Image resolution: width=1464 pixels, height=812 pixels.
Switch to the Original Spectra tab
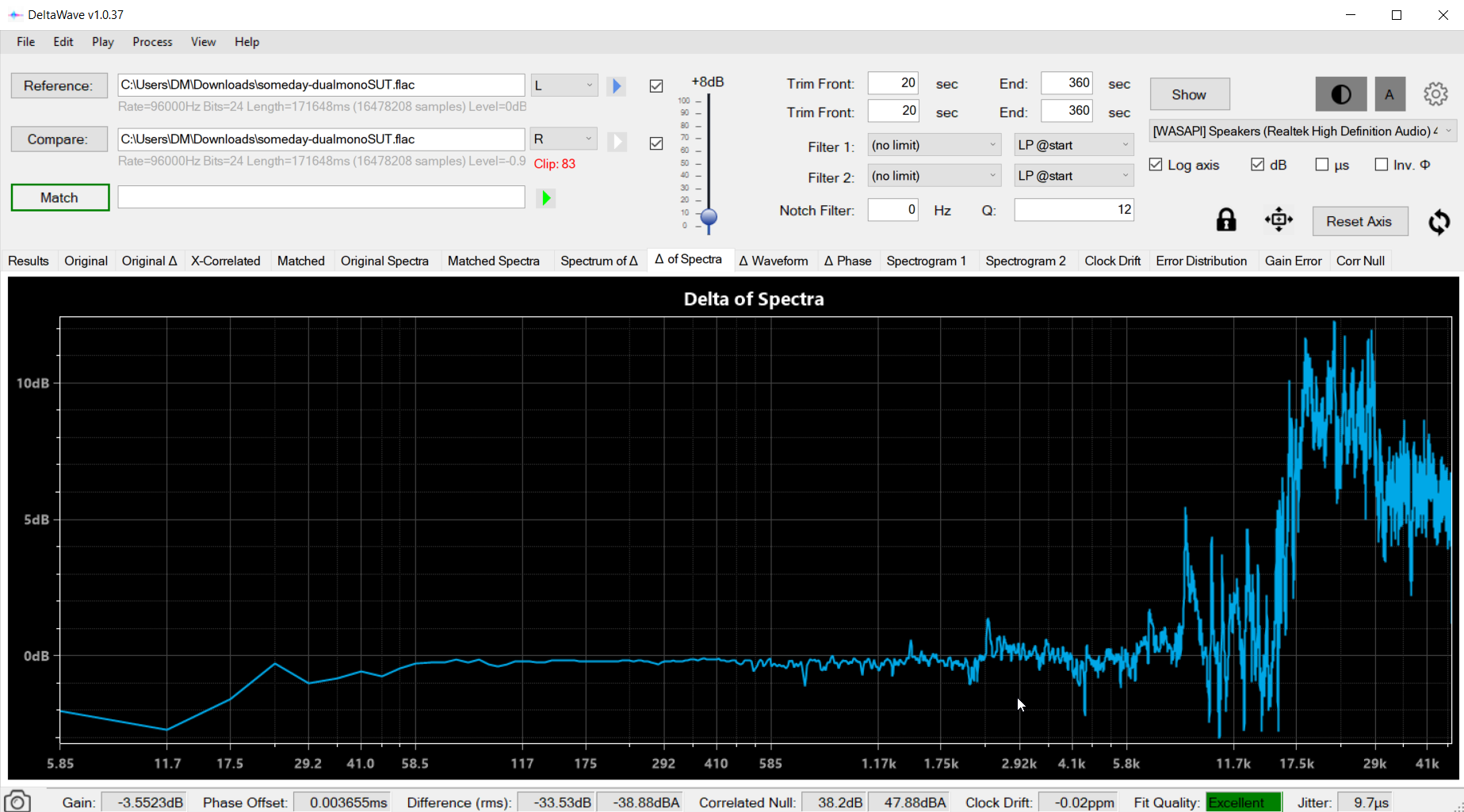coord(384,261)
